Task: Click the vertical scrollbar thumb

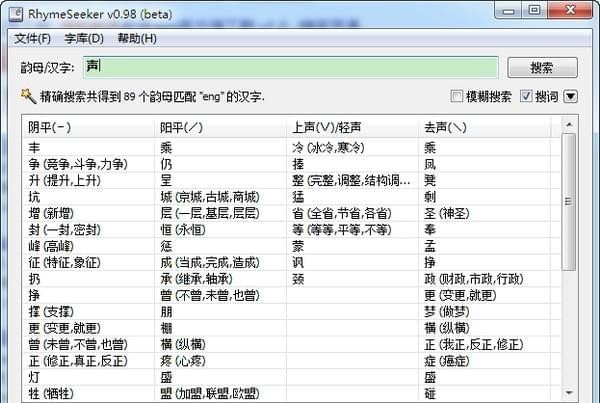Action: pos(569,202)
